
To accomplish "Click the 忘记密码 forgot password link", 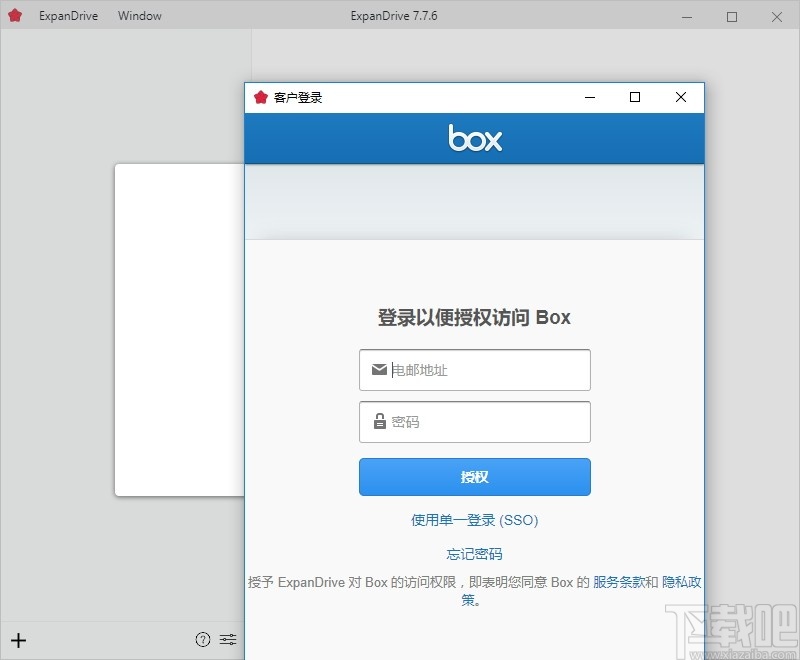I will [473, 553].
